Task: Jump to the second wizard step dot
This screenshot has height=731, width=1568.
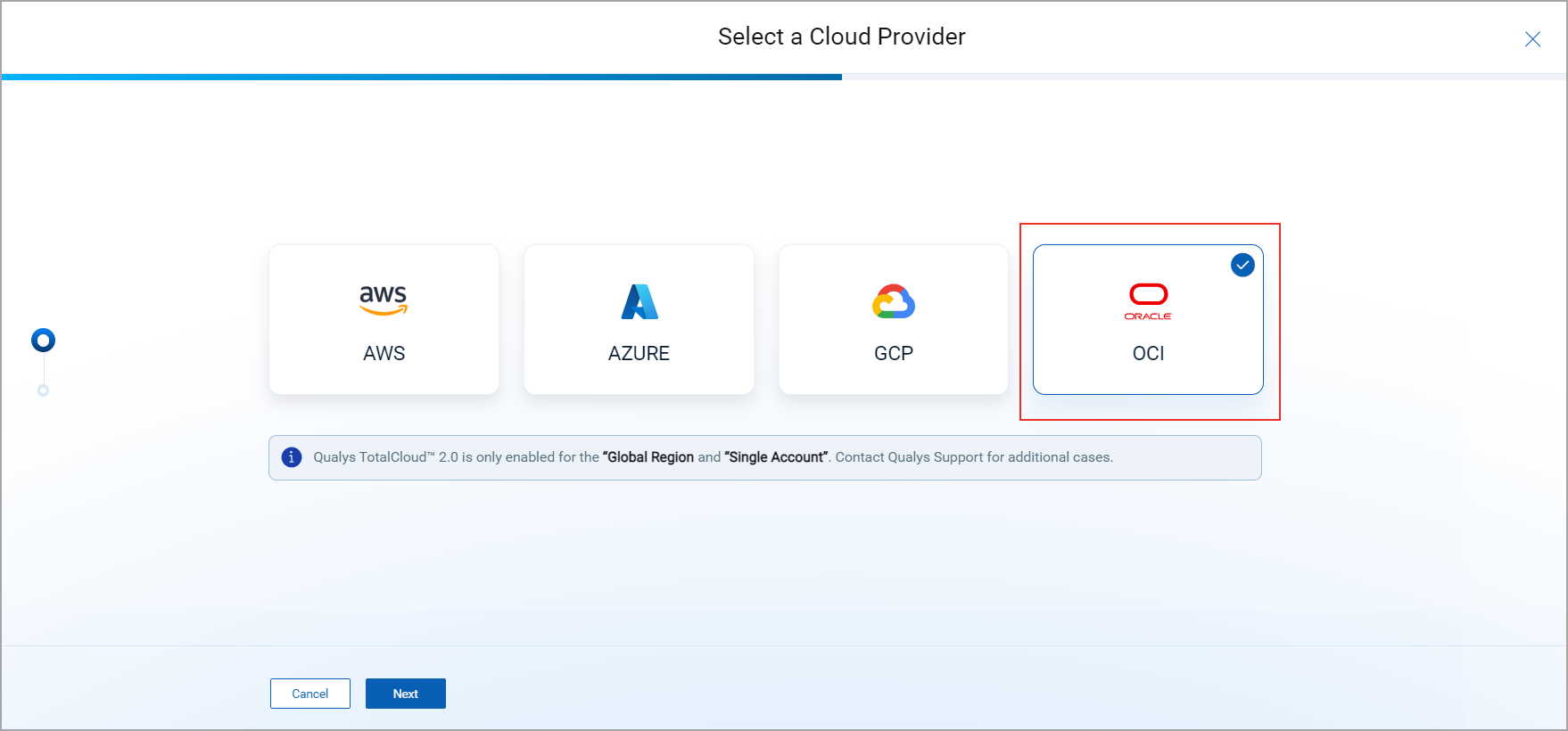Action: click(43, 390)
